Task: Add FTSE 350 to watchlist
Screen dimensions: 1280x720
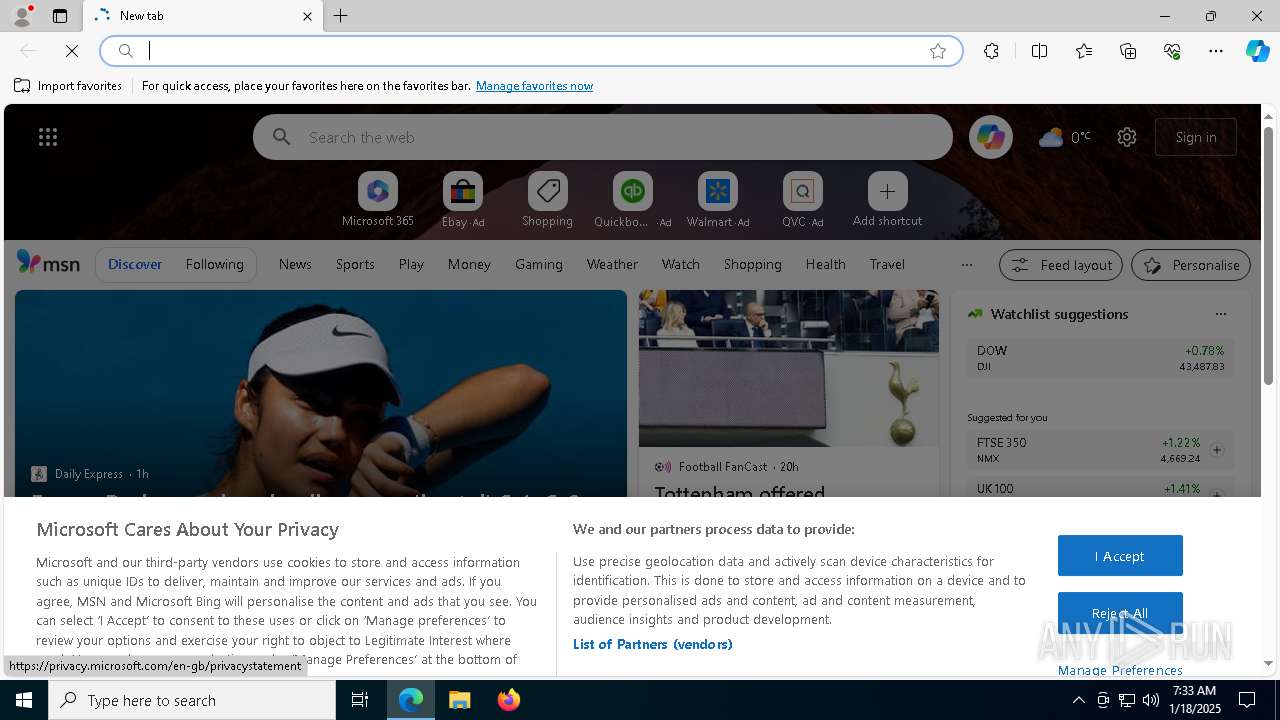Action: (x=1217, y=450)
